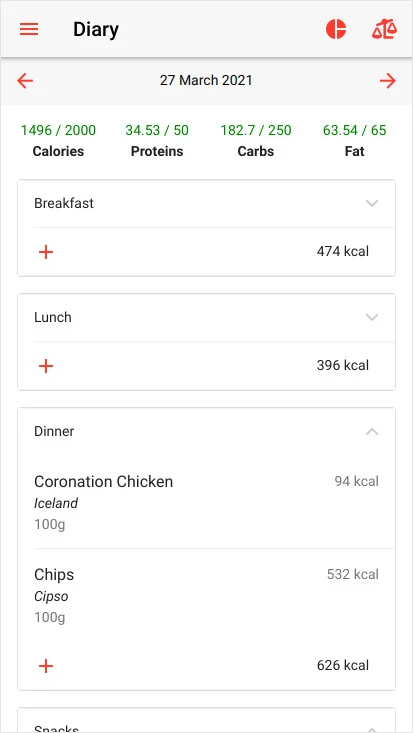Collapse the Dinner section chevron

[372, 431]
